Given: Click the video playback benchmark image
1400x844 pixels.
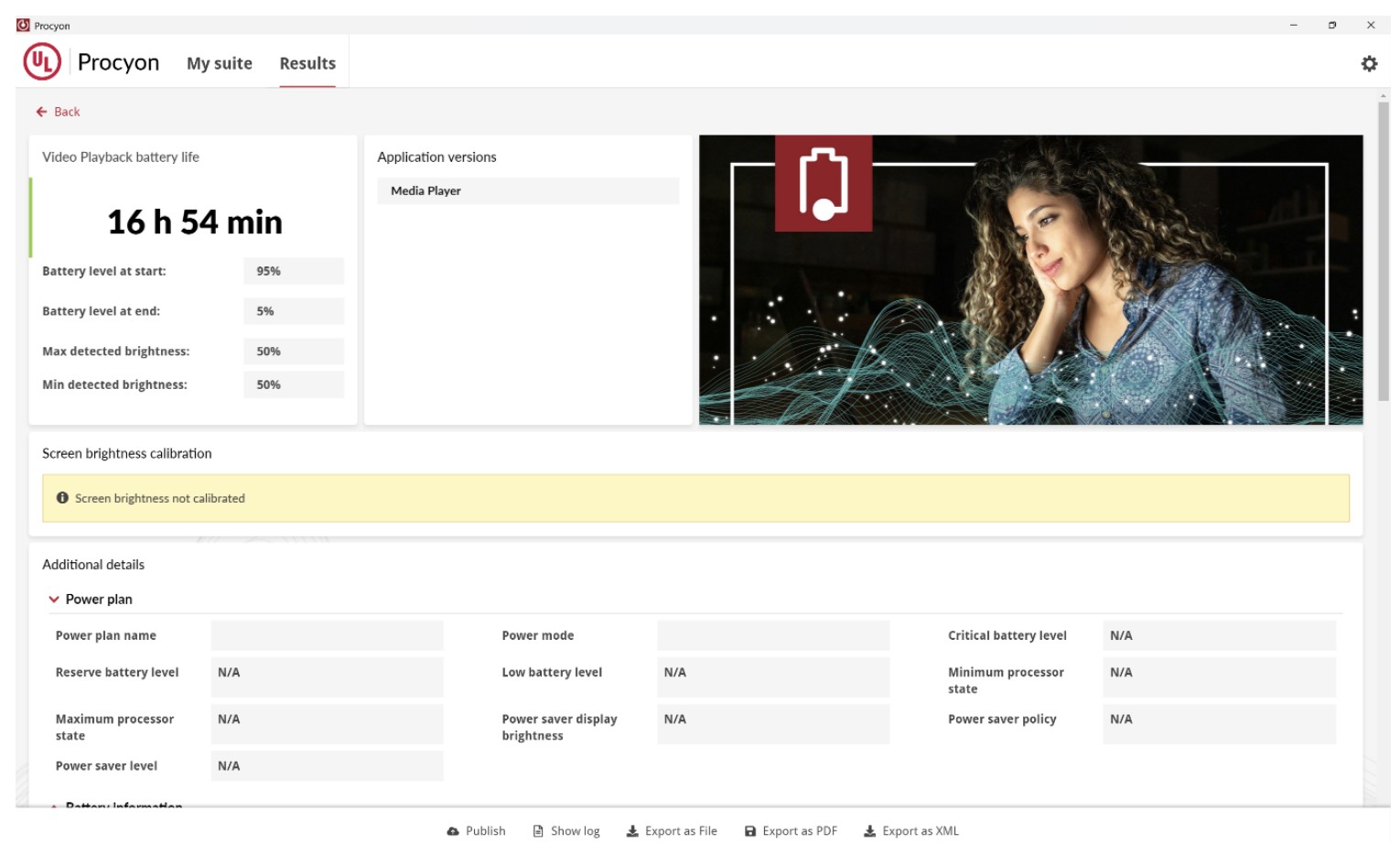Looking at the screenshot, I should 1031,280.
